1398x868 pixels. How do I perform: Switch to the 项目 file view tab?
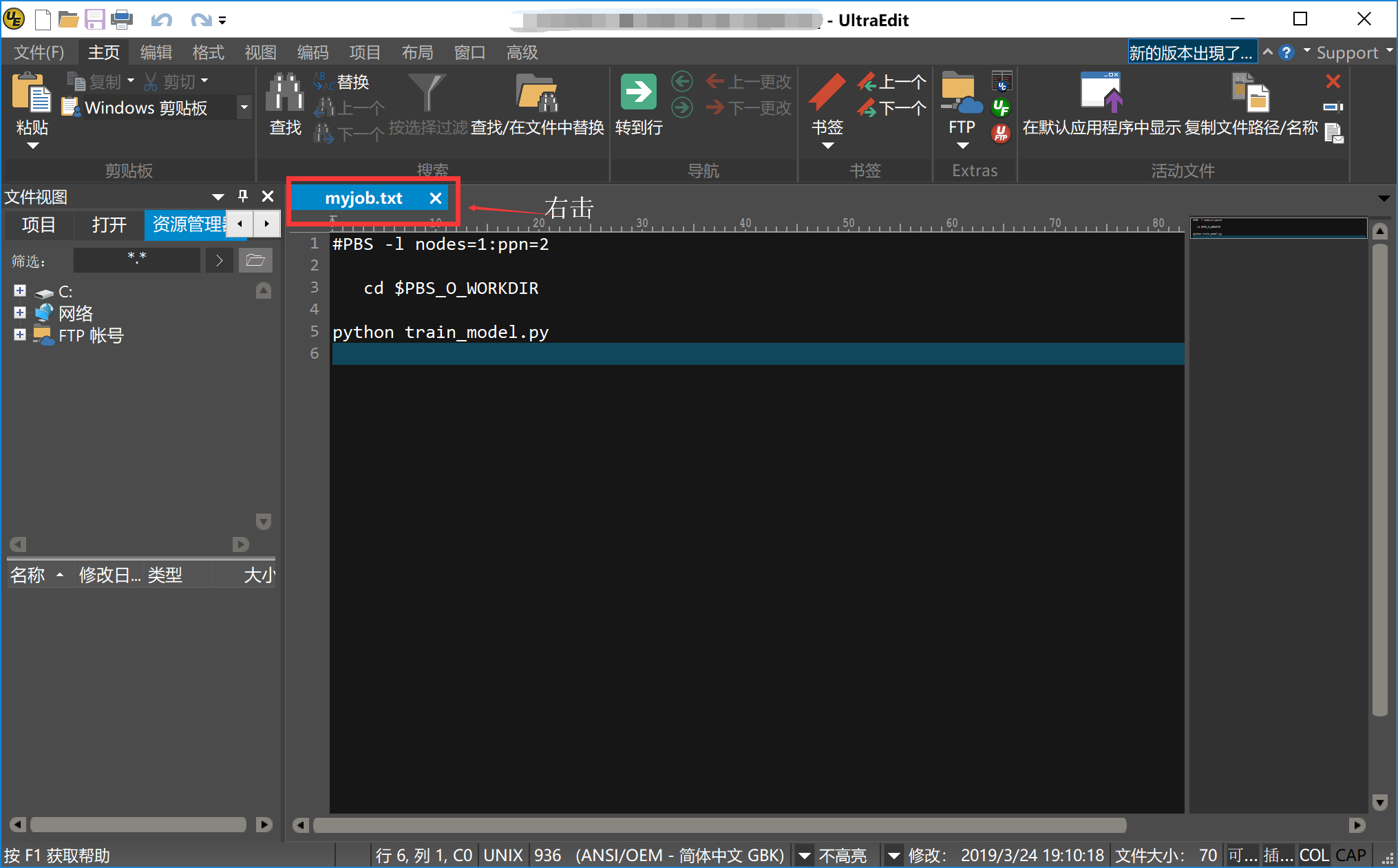coord(39,224)
